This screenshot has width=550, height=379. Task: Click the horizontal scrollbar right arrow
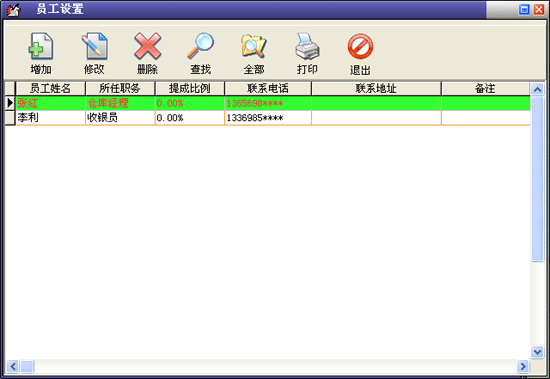pos(523,366)
